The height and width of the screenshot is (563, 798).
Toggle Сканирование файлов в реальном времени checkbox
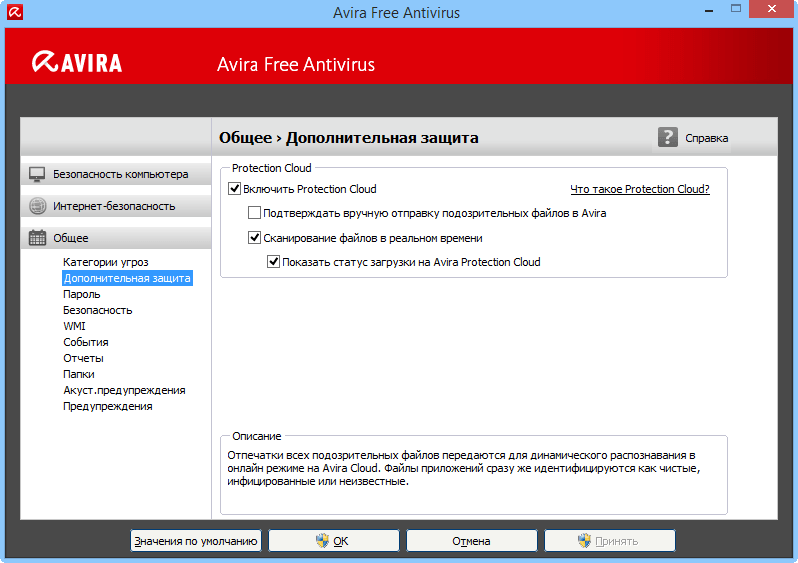pyautogui.click(x=254, y=238)
